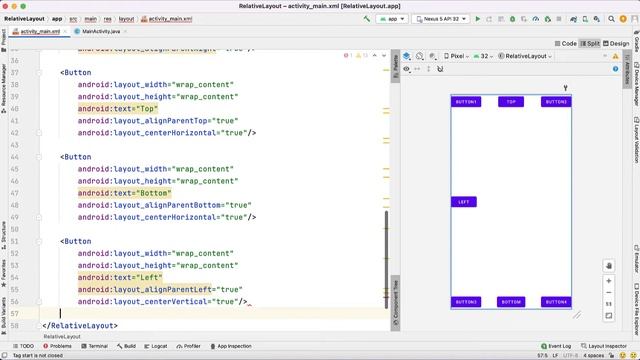Open App Inspection tool window

pos(231,346)
